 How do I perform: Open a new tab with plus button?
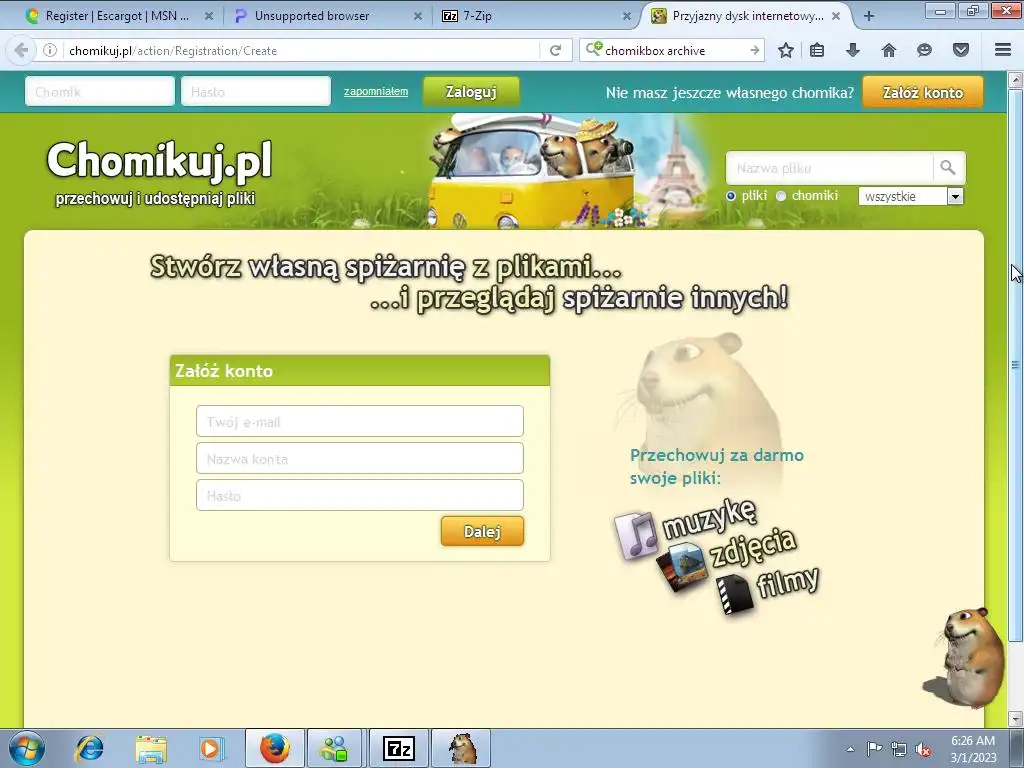pyautogui.click(x=869, y=16)
